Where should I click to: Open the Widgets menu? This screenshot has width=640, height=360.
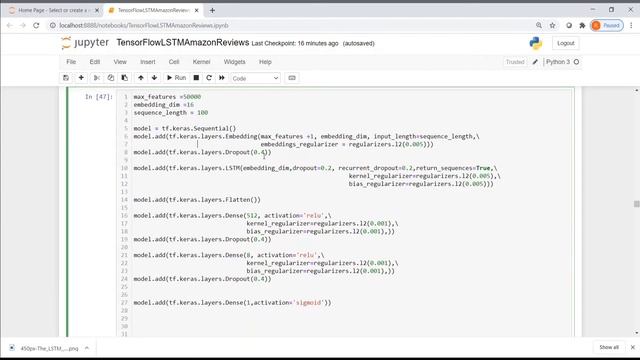tap(235, 62)
